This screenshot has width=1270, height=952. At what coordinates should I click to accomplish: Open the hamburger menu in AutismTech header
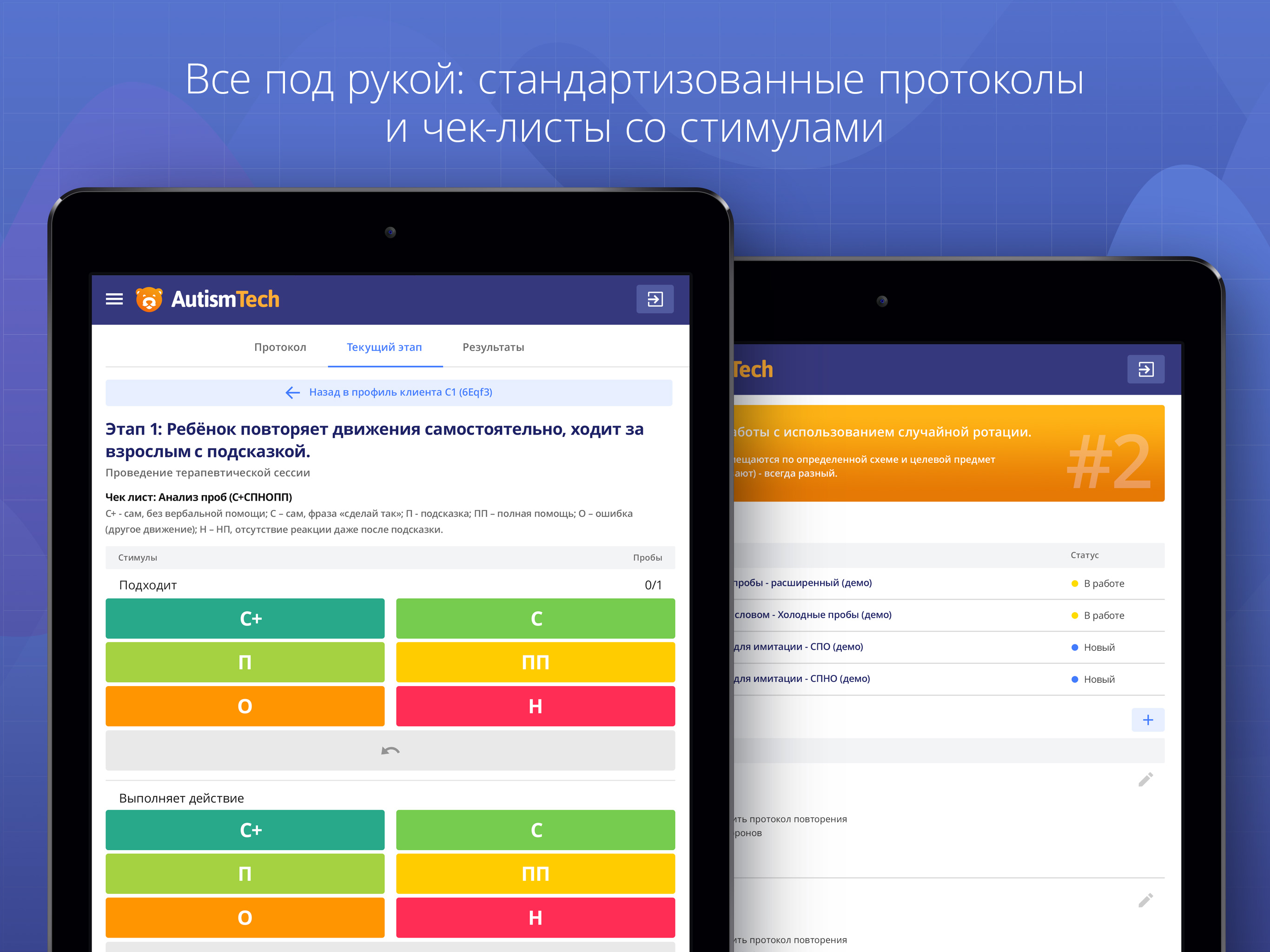(x=114, y=299)
